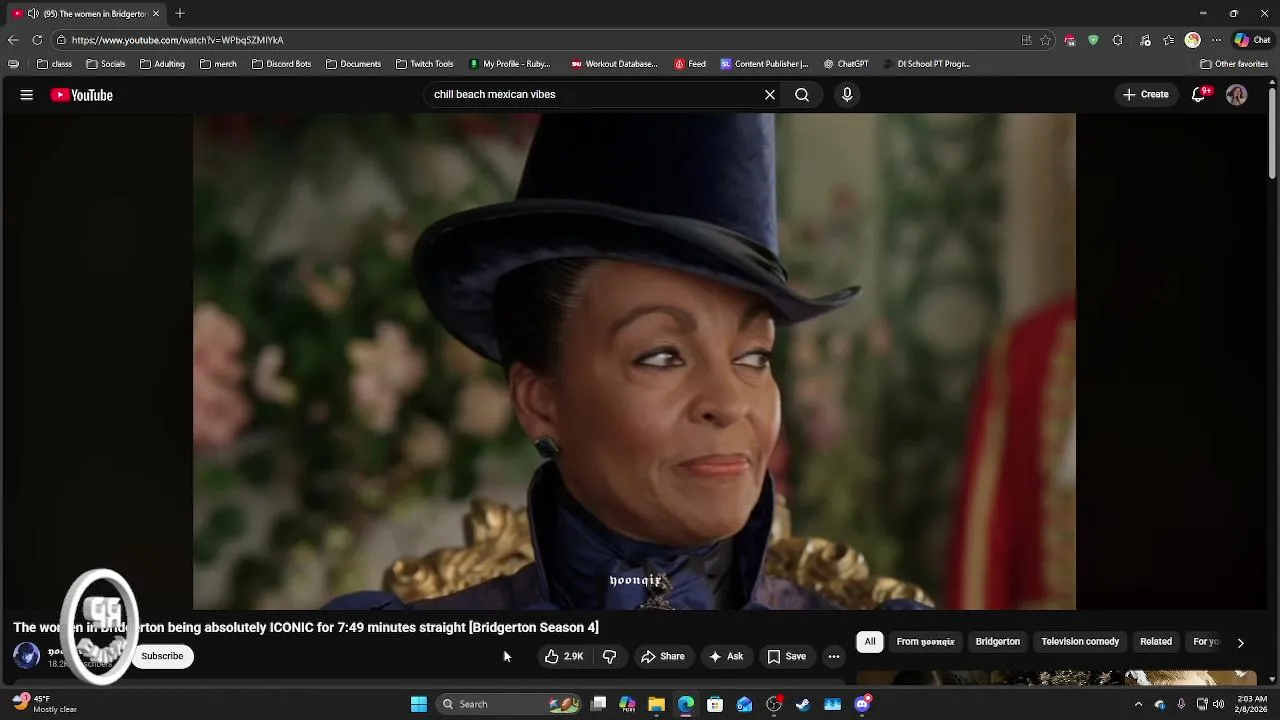Open browser settings and more ellipsis
This screenshot has height=720, width=1280.
tap(1216, 40)
